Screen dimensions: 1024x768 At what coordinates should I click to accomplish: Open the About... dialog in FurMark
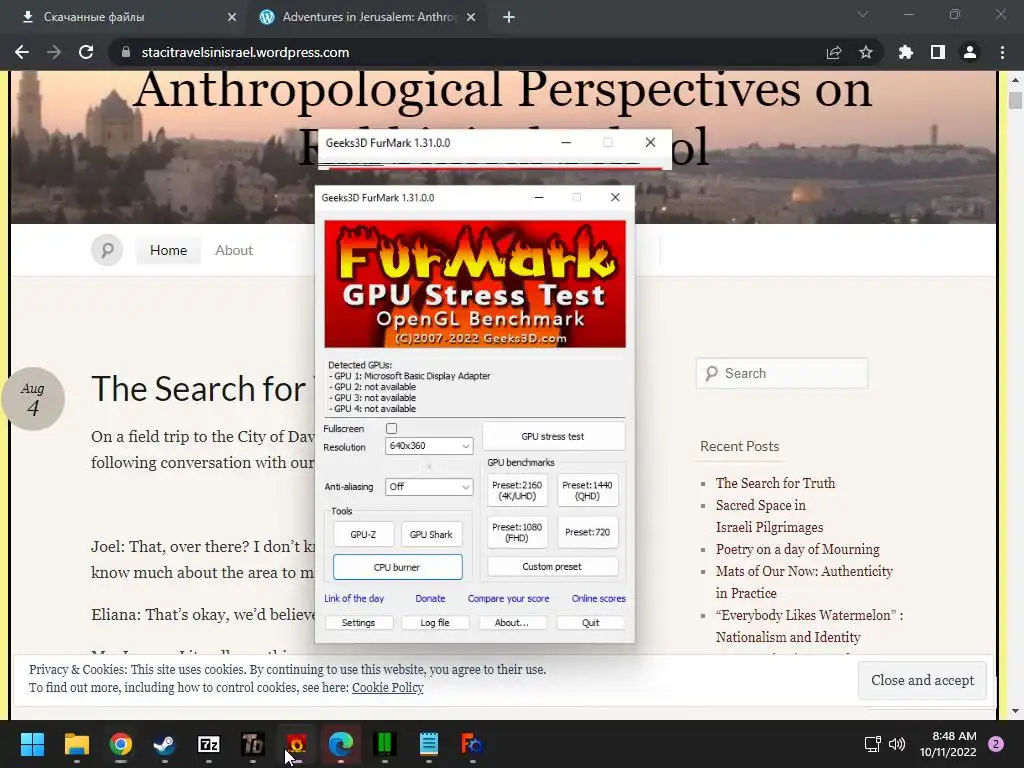coord(511,622)
